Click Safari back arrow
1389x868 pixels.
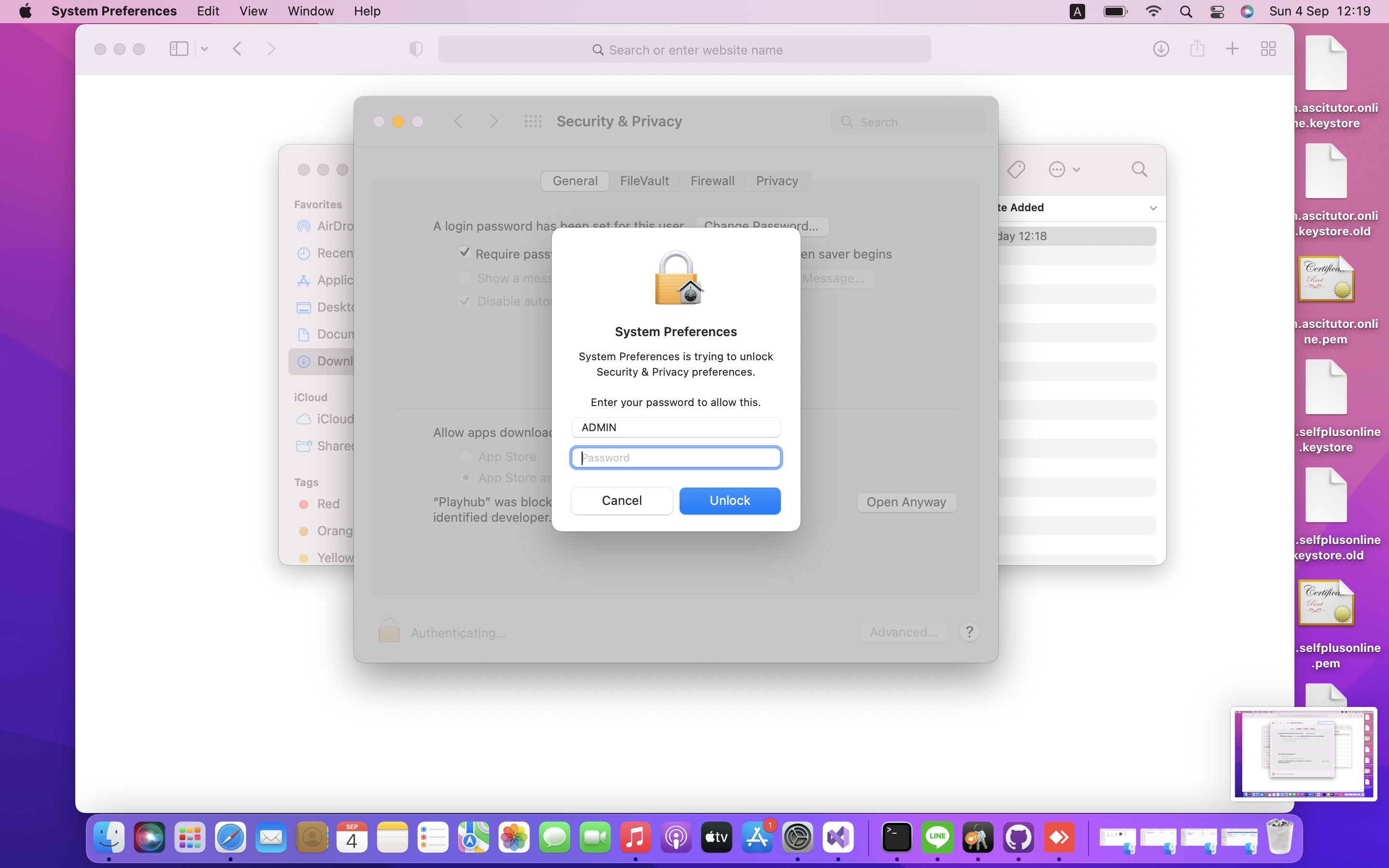click(237, 49)
